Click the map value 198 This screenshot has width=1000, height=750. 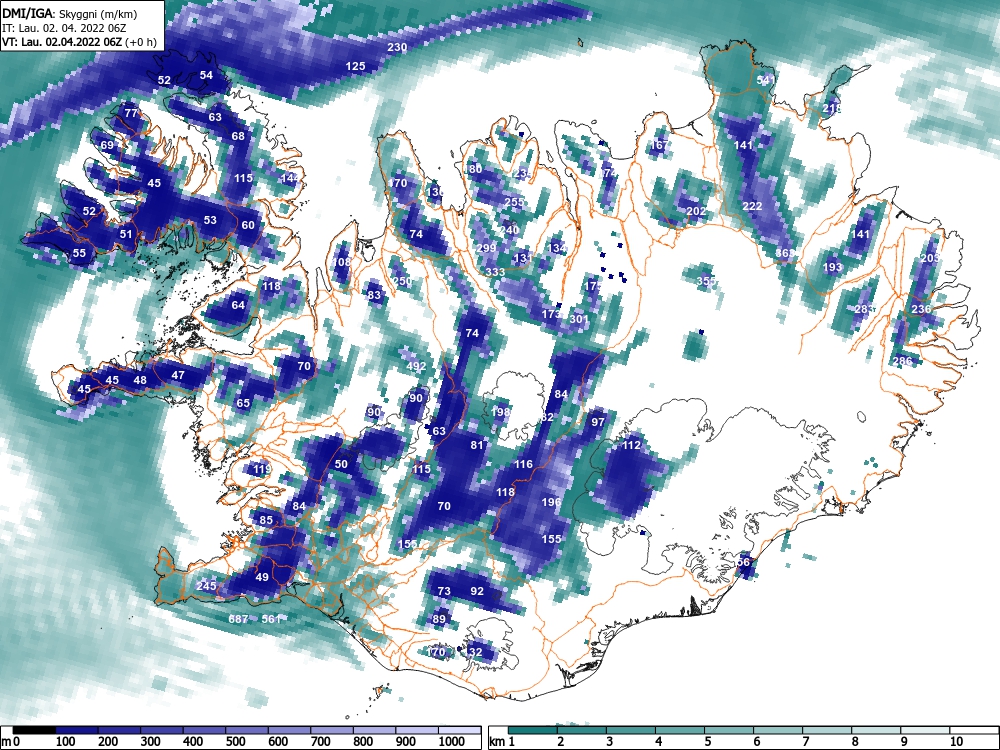[501, 412]
